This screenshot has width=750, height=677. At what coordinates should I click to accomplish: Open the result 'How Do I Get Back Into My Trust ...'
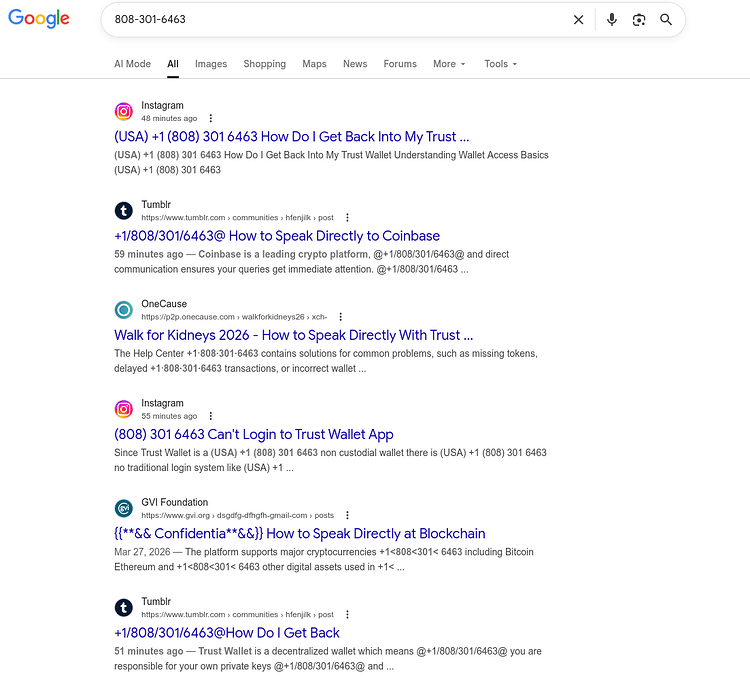(292, 137)
